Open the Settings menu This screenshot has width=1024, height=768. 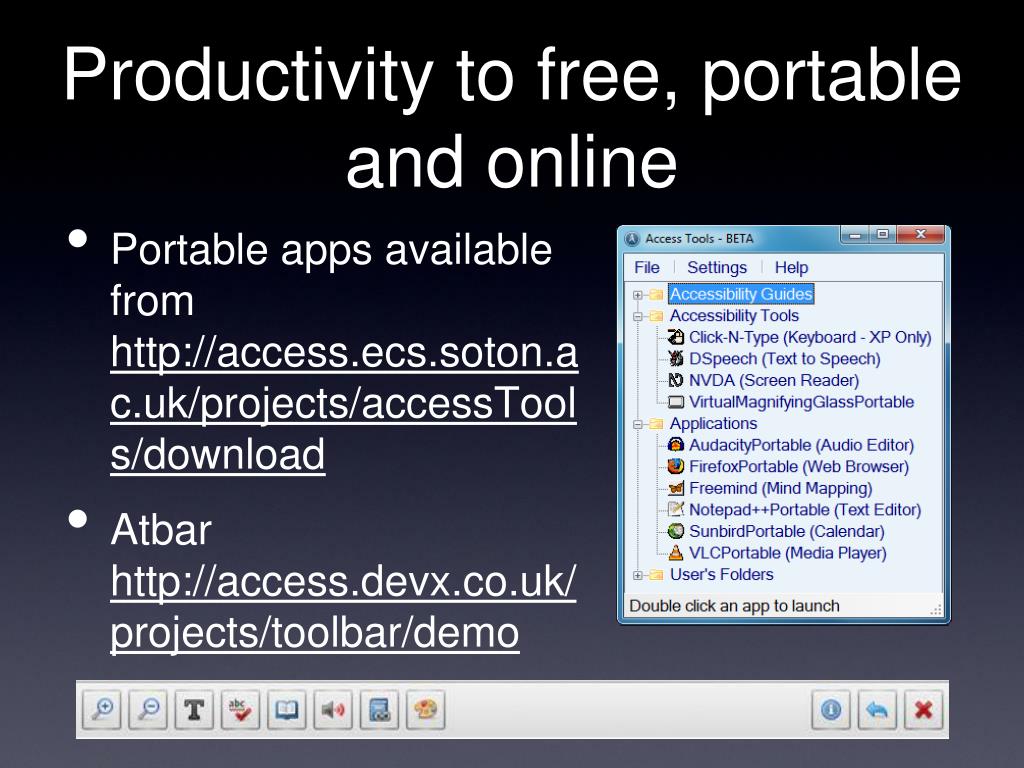pyautogui.click(x=716, y=268)
